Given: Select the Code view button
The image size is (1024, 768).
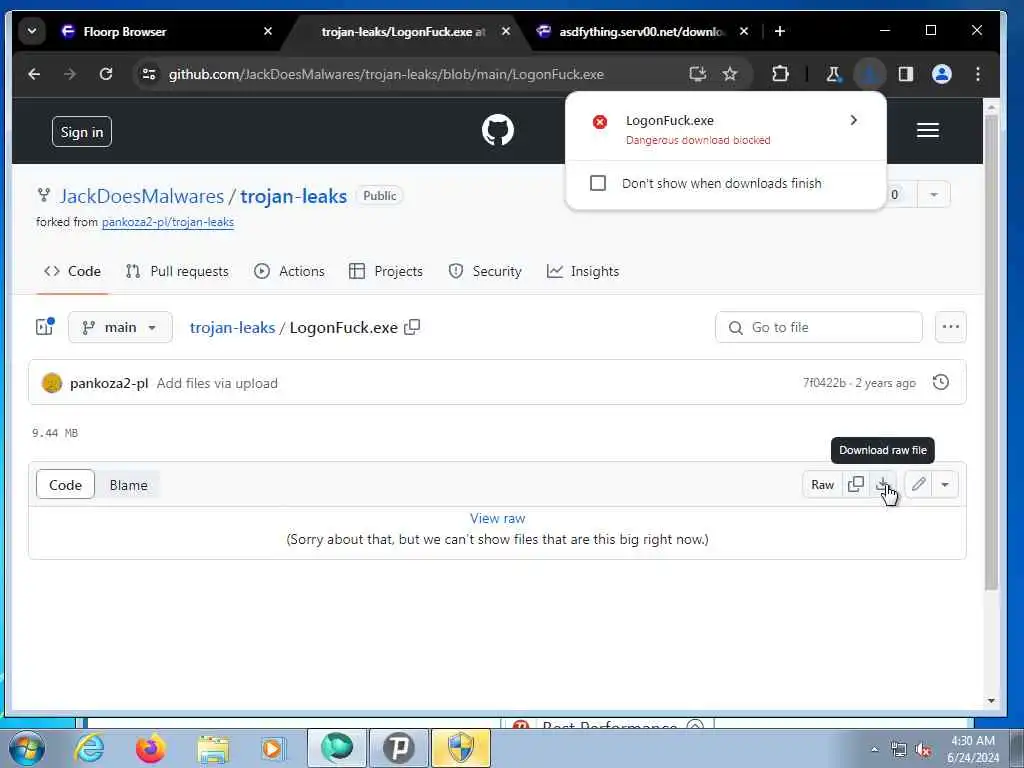Looking at the screenshot, I should (x=65, y=485).
